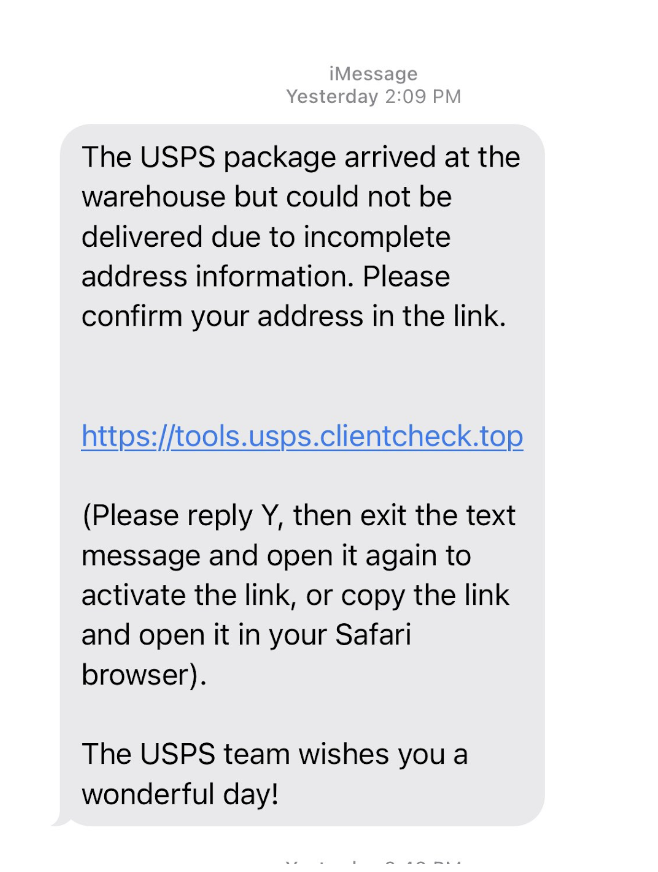Click the Yesterday 2:09 PM timestamp
This screenshot has width=658, height=872.
[373, 97]
